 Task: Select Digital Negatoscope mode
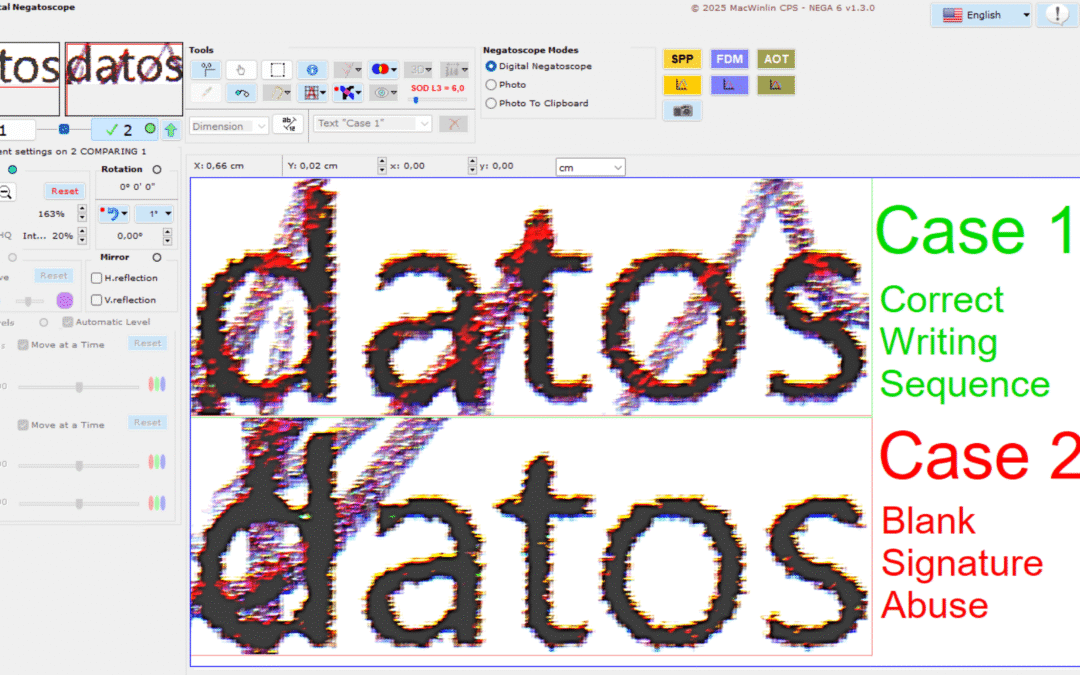[x=490, y=66]
